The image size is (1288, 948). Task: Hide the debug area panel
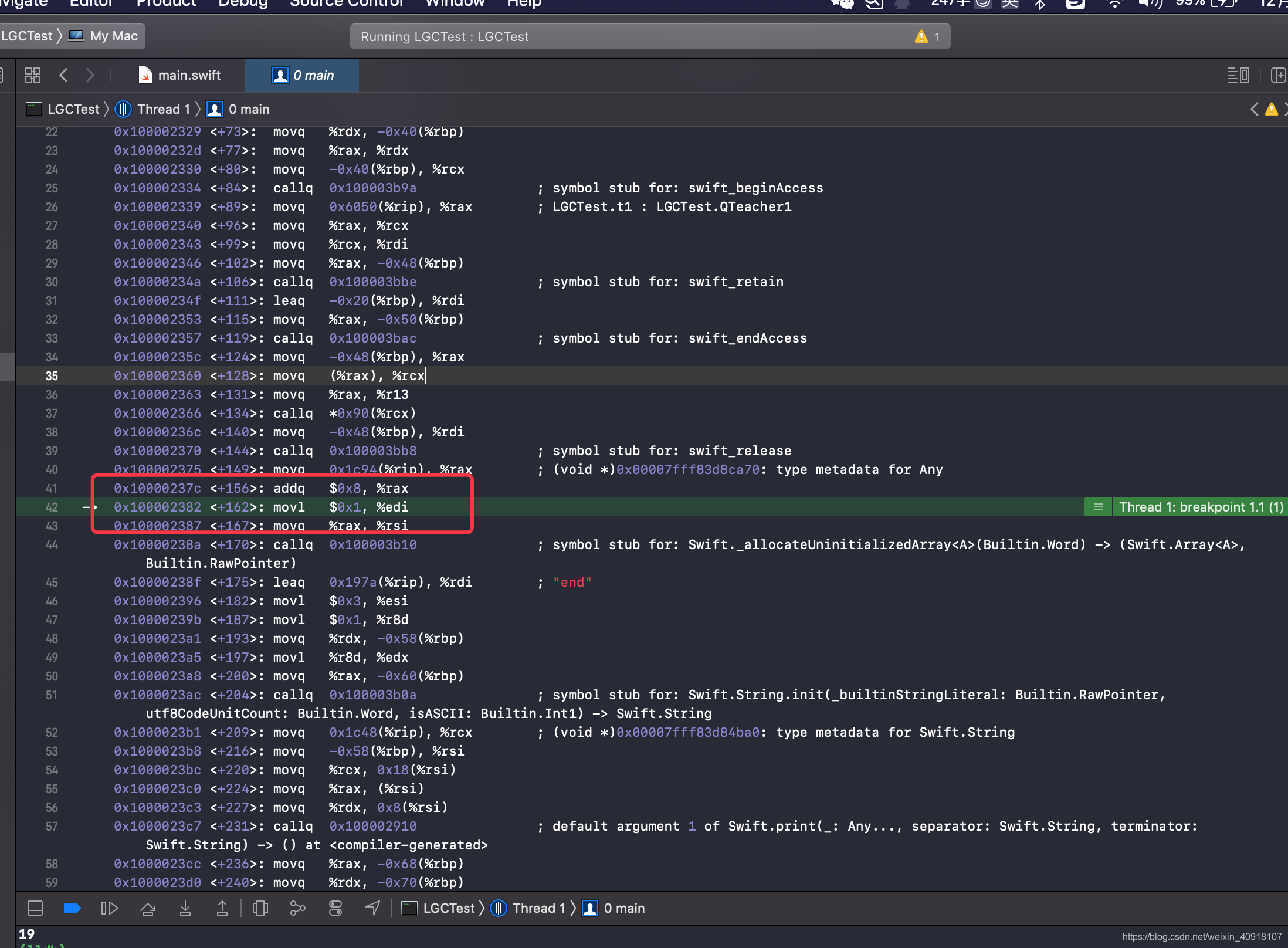(35, 908)
